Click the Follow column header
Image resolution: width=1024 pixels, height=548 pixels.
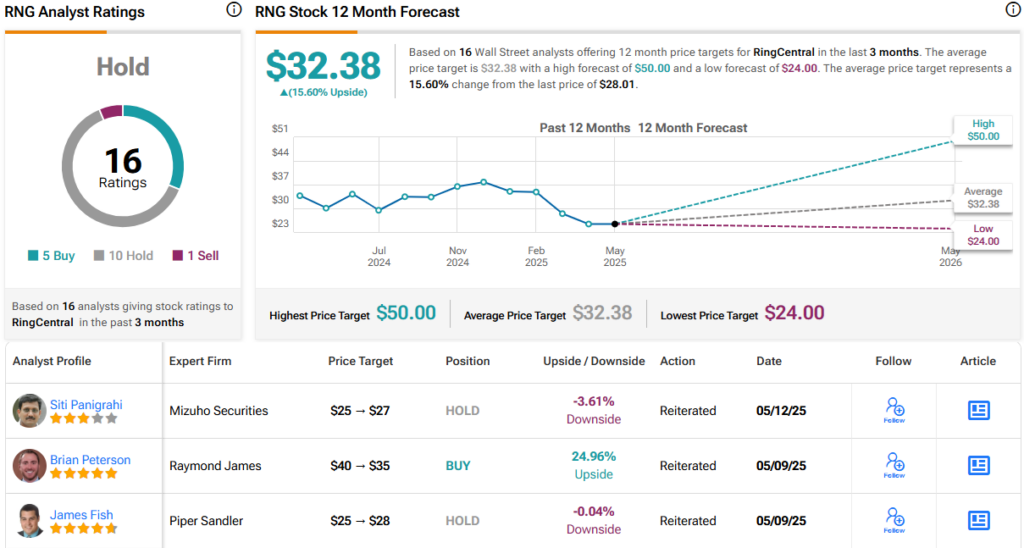[893, 361]
